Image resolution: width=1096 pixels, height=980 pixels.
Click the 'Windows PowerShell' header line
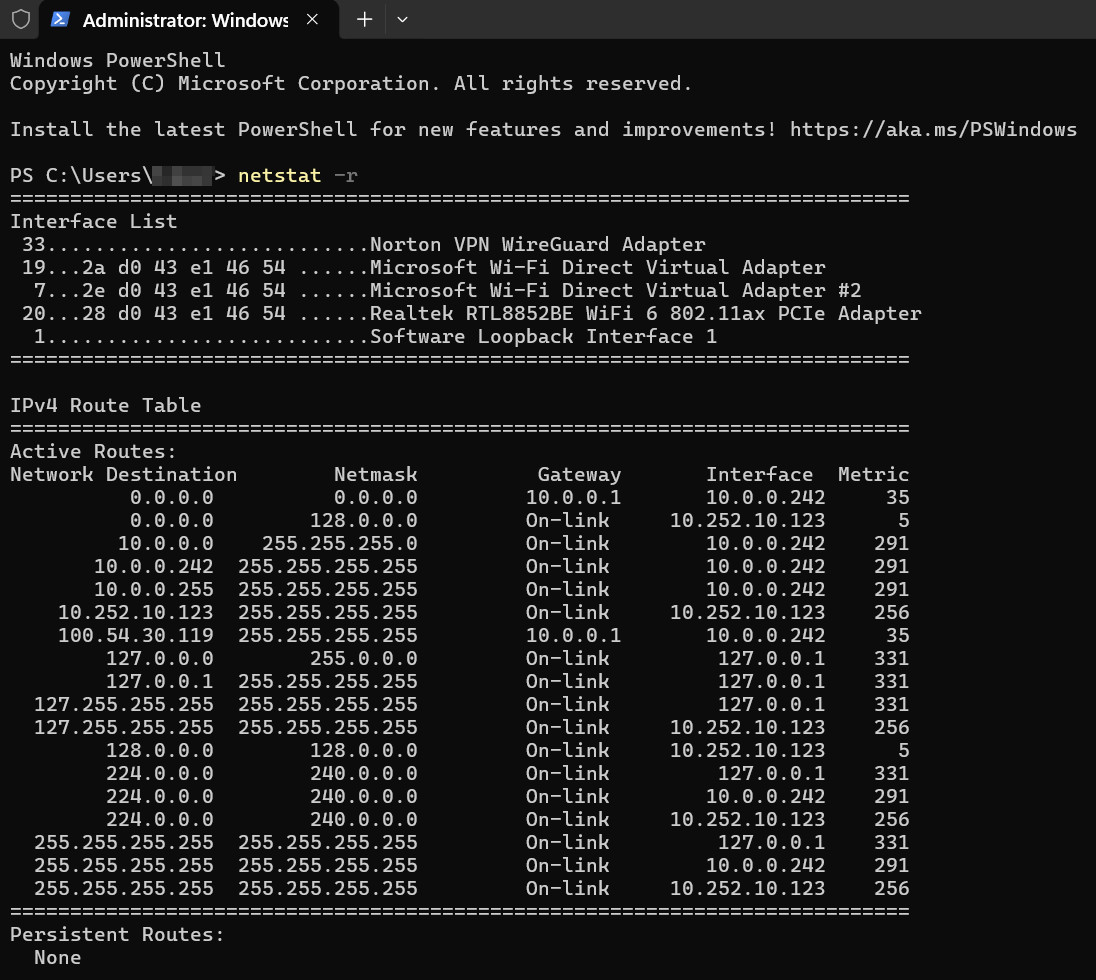click(x=117, y=60)
